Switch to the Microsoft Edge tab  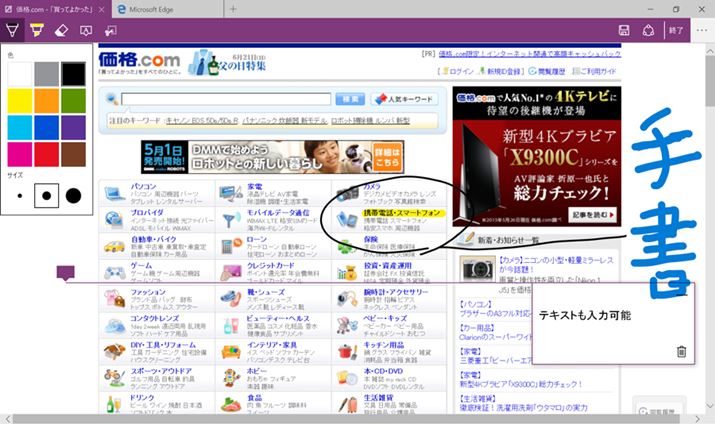point(160,9)
